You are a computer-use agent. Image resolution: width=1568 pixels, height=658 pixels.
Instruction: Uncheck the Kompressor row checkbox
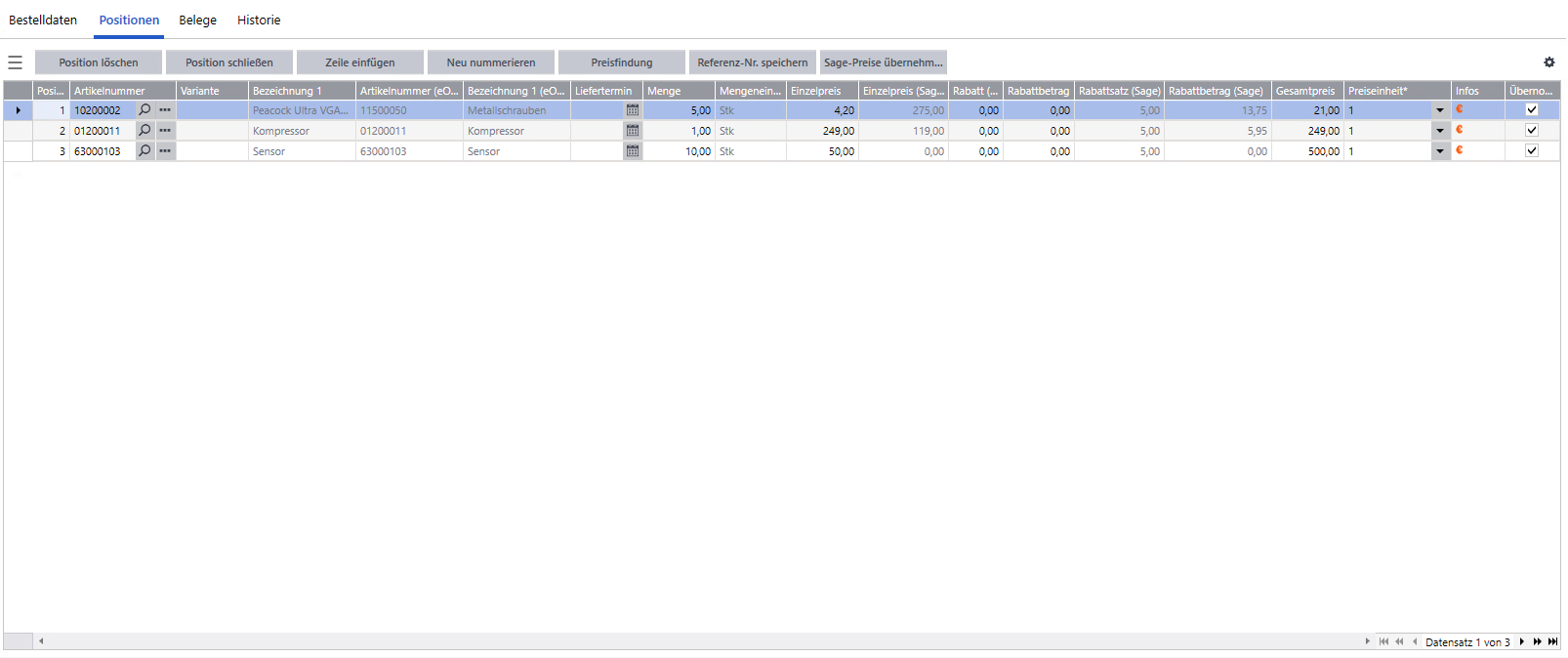[1532, 131]
